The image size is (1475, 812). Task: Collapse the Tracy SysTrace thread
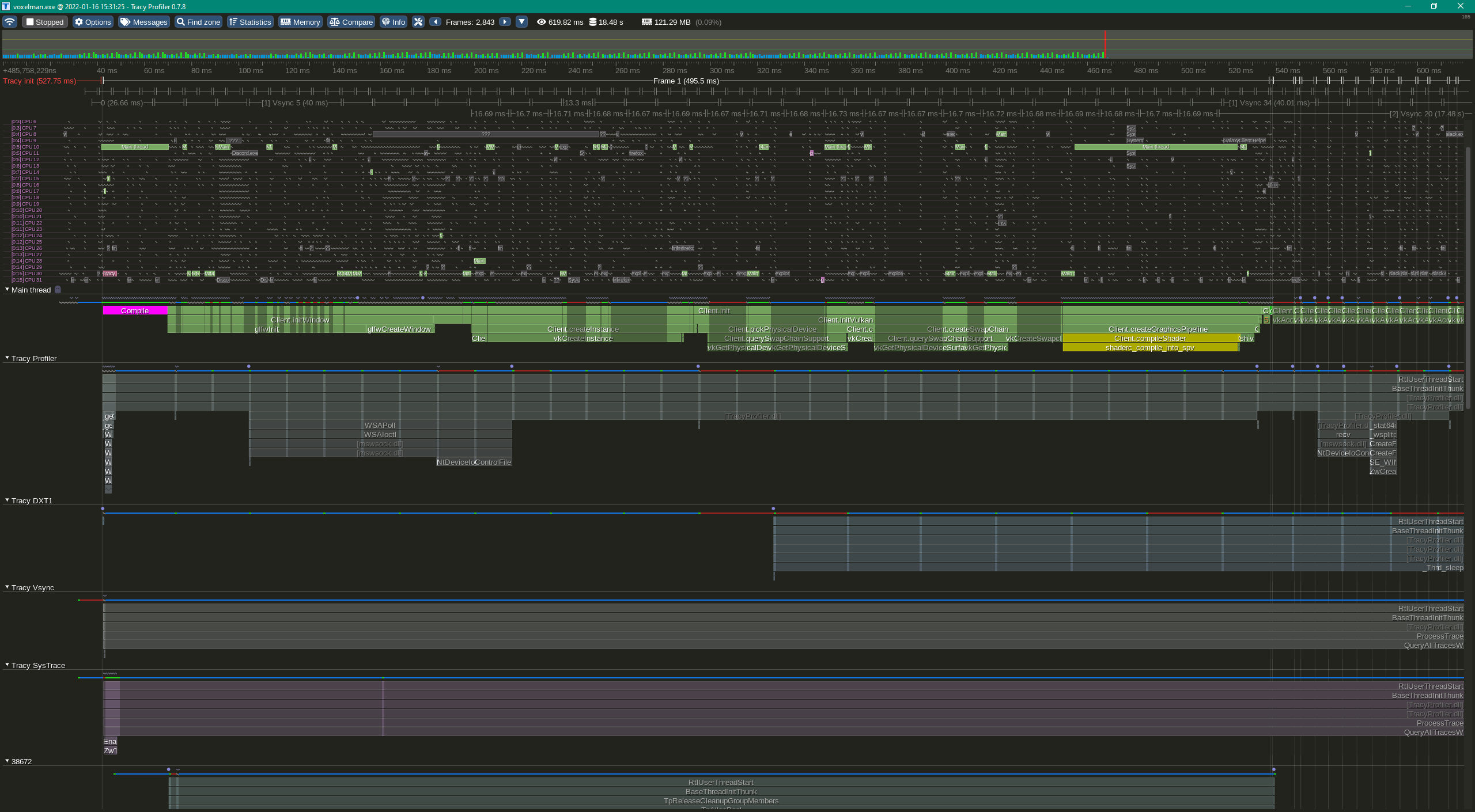pyautogui.click(x=7, y=665)
